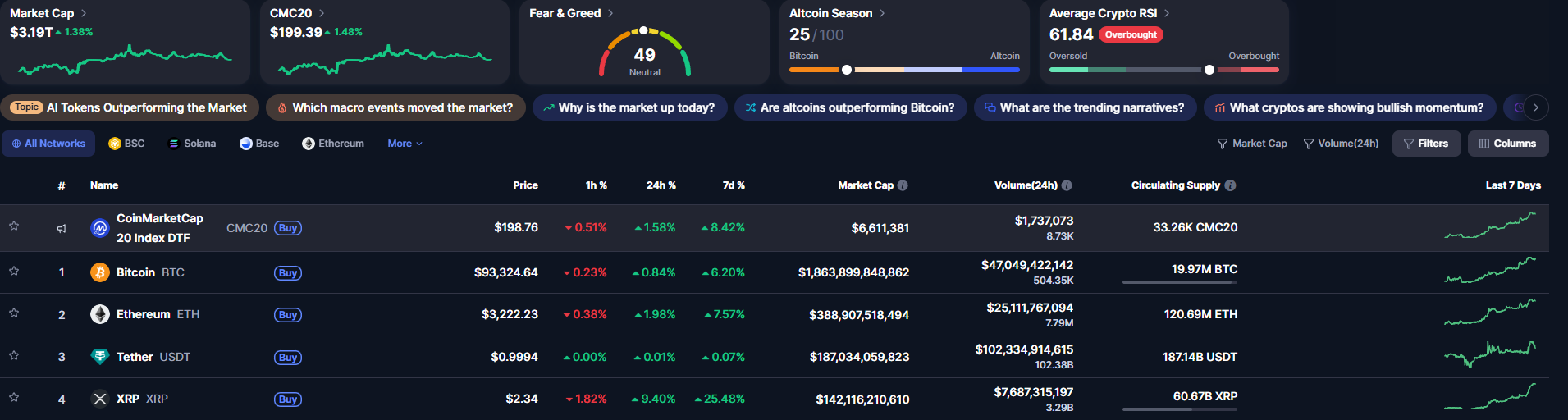Click the Market Cap sparkline chart
This screenshot has width=1568, height=420.
125,60
